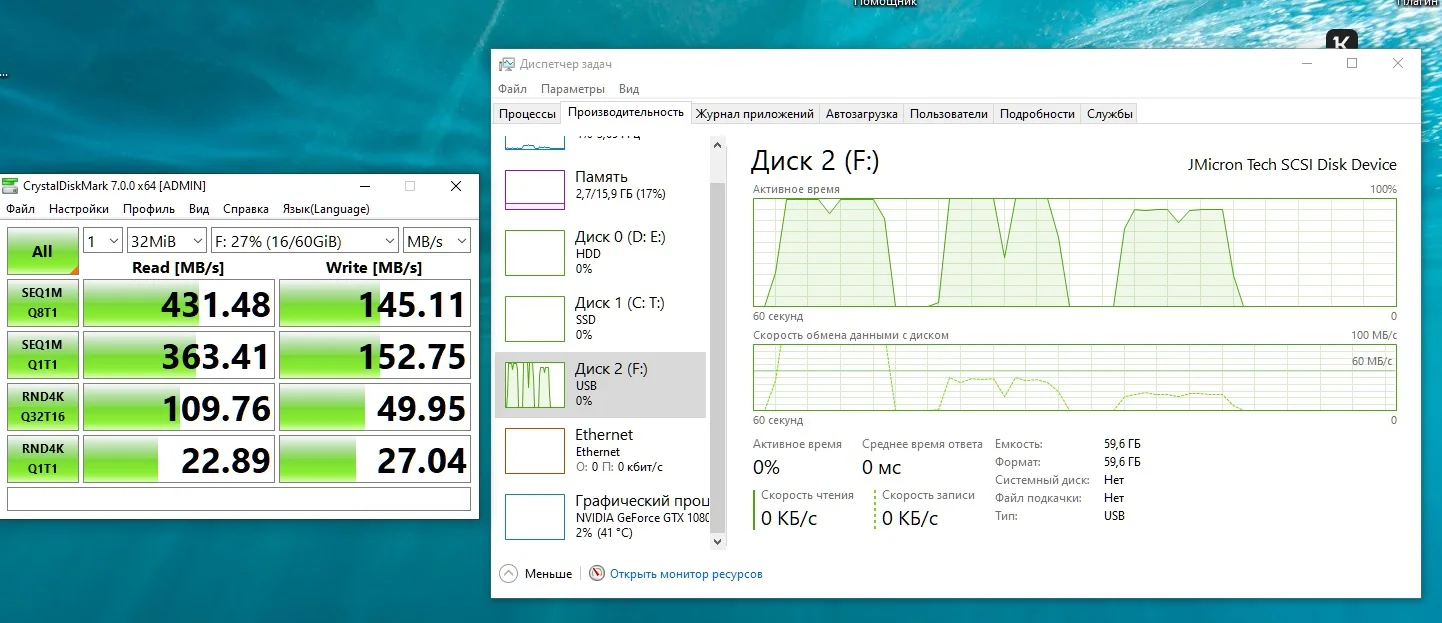Switch to the Пользователи tab
1442x623 pixels.
click(949, 114)
